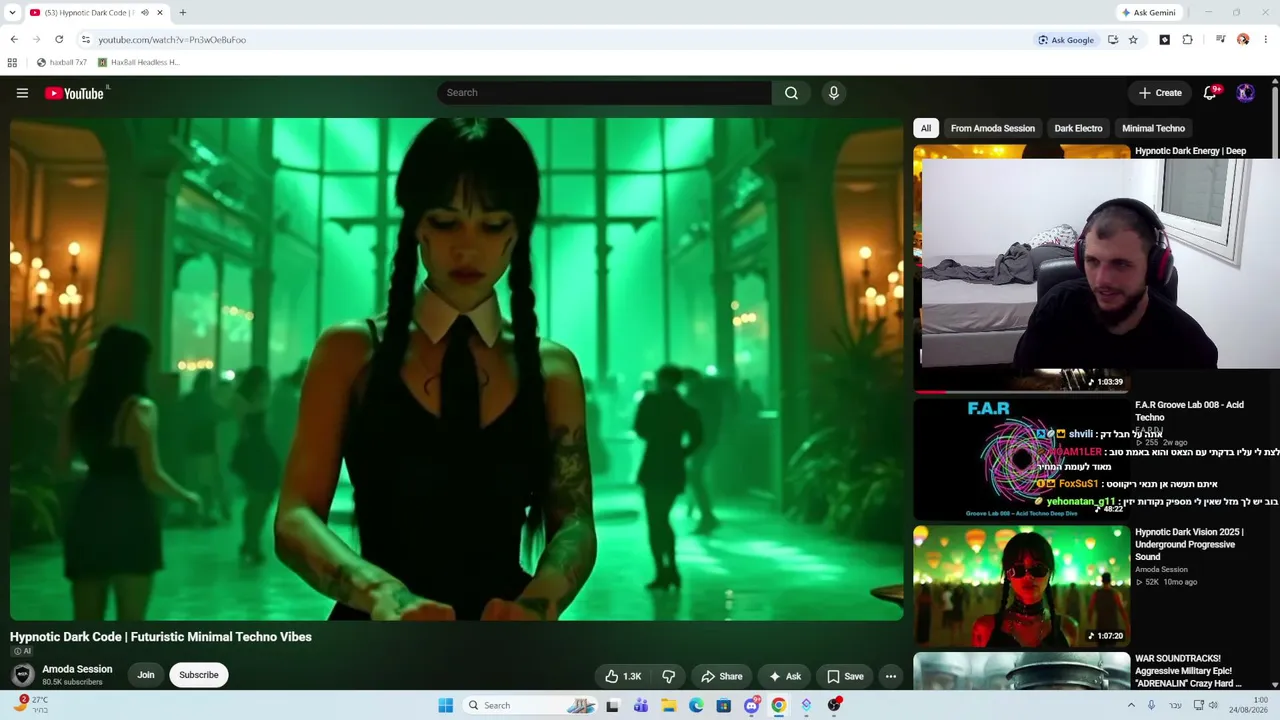Open Ask Gemini in Chrome title bar
1280x720 pixels.
pyautogui.click(x=1149, y=13)
